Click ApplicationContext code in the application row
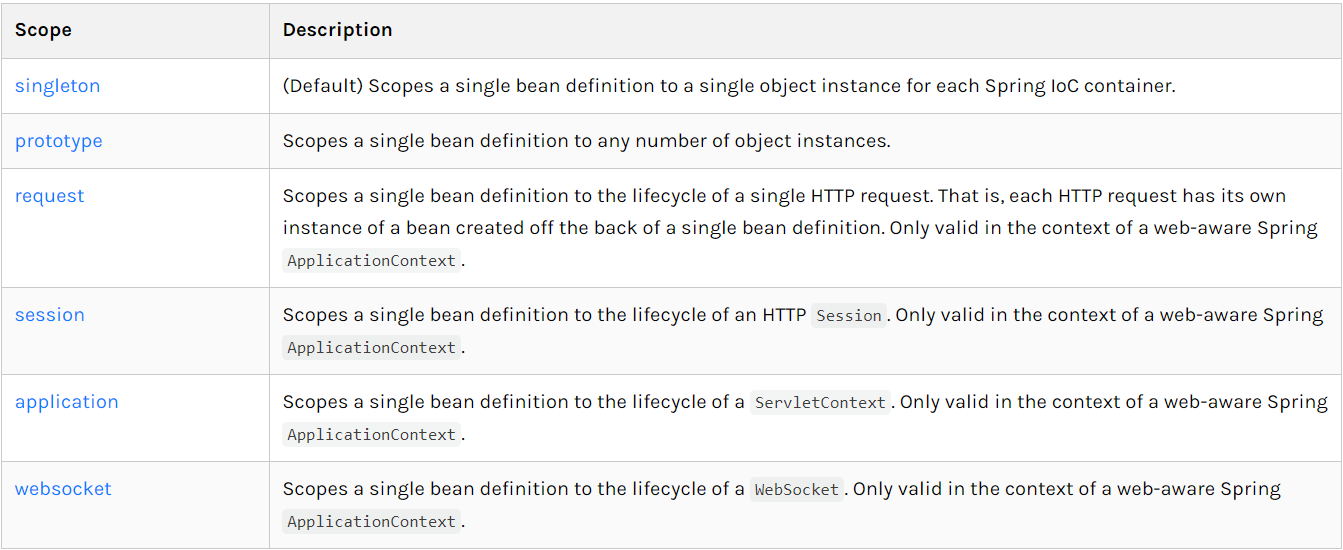The image size is (1343, 550). coord(371,435)
